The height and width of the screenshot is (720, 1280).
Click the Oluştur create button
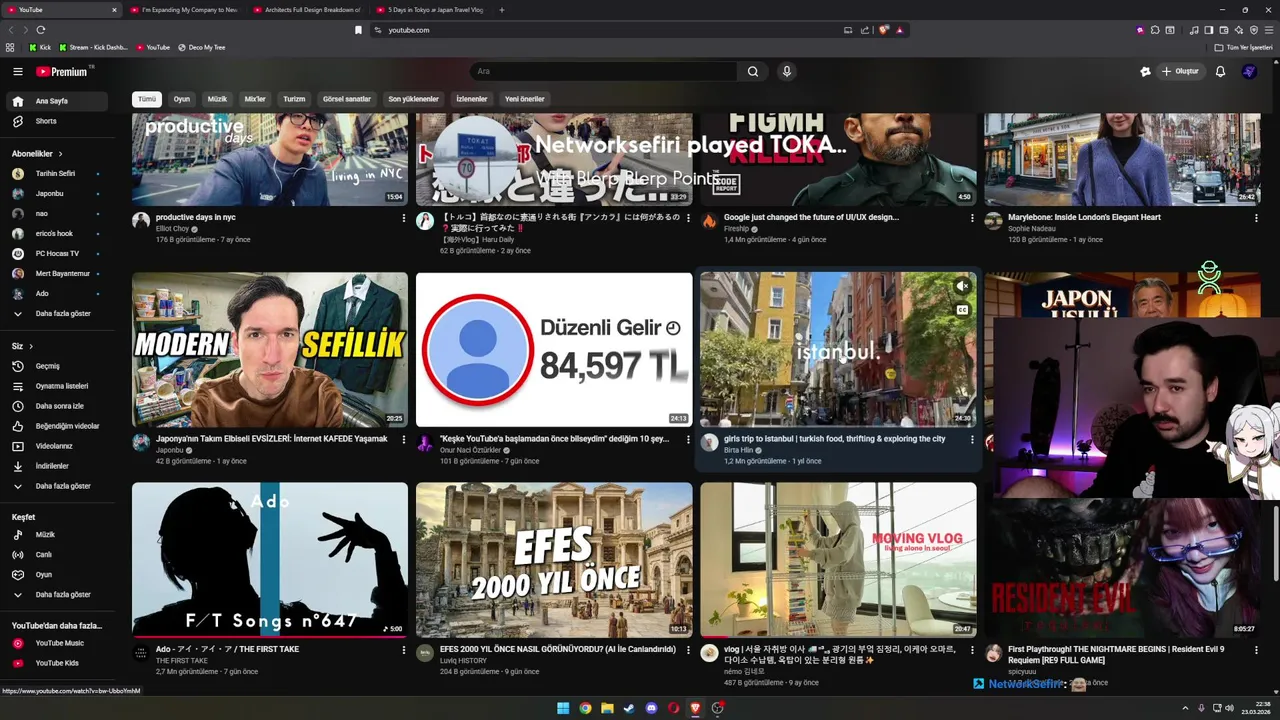pos(1180,71)
